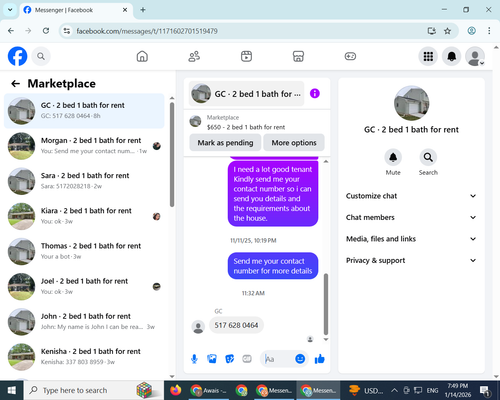Select the GC conversation in the list
Screen dimensions: 500x400
pos(84,111)
